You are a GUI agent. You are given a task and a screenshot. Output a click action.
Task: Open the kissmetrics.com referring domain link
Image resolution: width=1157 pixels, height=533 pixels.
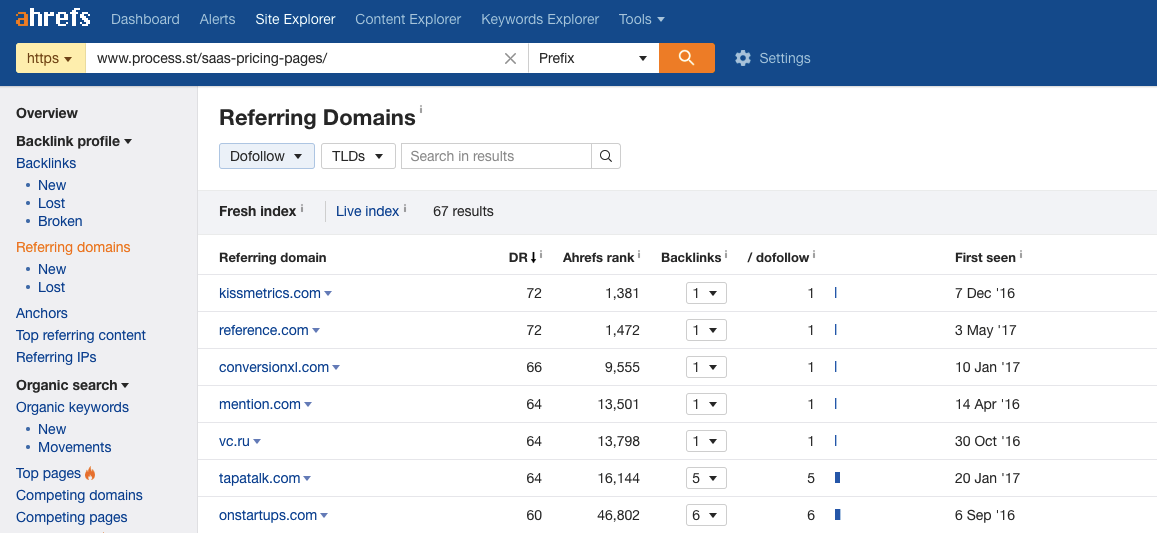coord(269,293)
